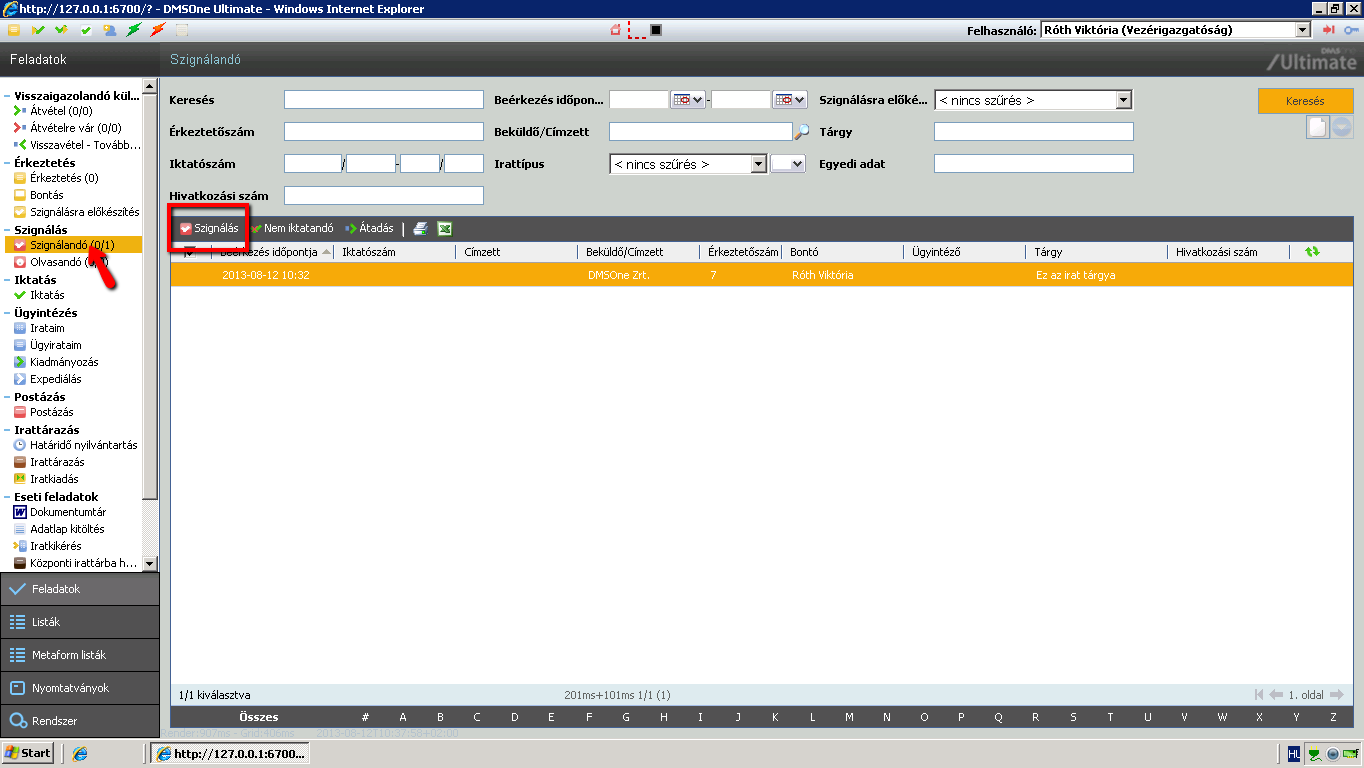Filter list by Összes in alphabet bar

(259, 717)
